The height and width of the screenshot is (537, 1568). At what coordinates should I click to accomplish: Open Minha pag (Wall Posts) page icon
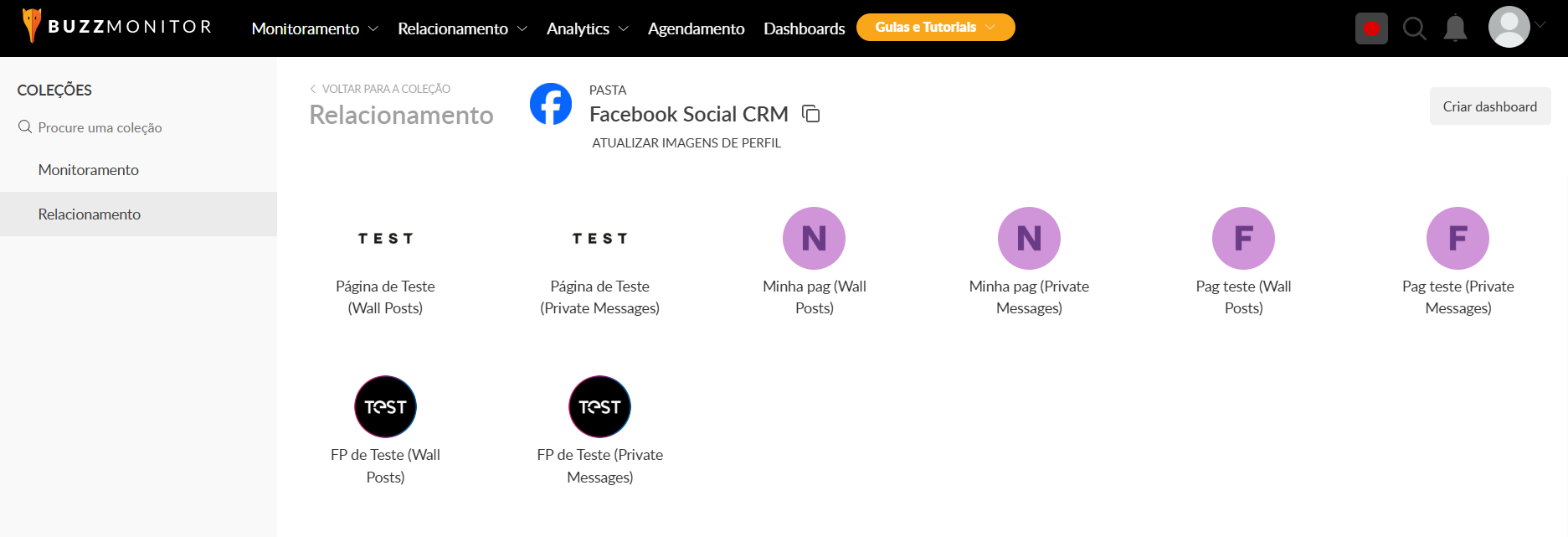pos(814,239)
